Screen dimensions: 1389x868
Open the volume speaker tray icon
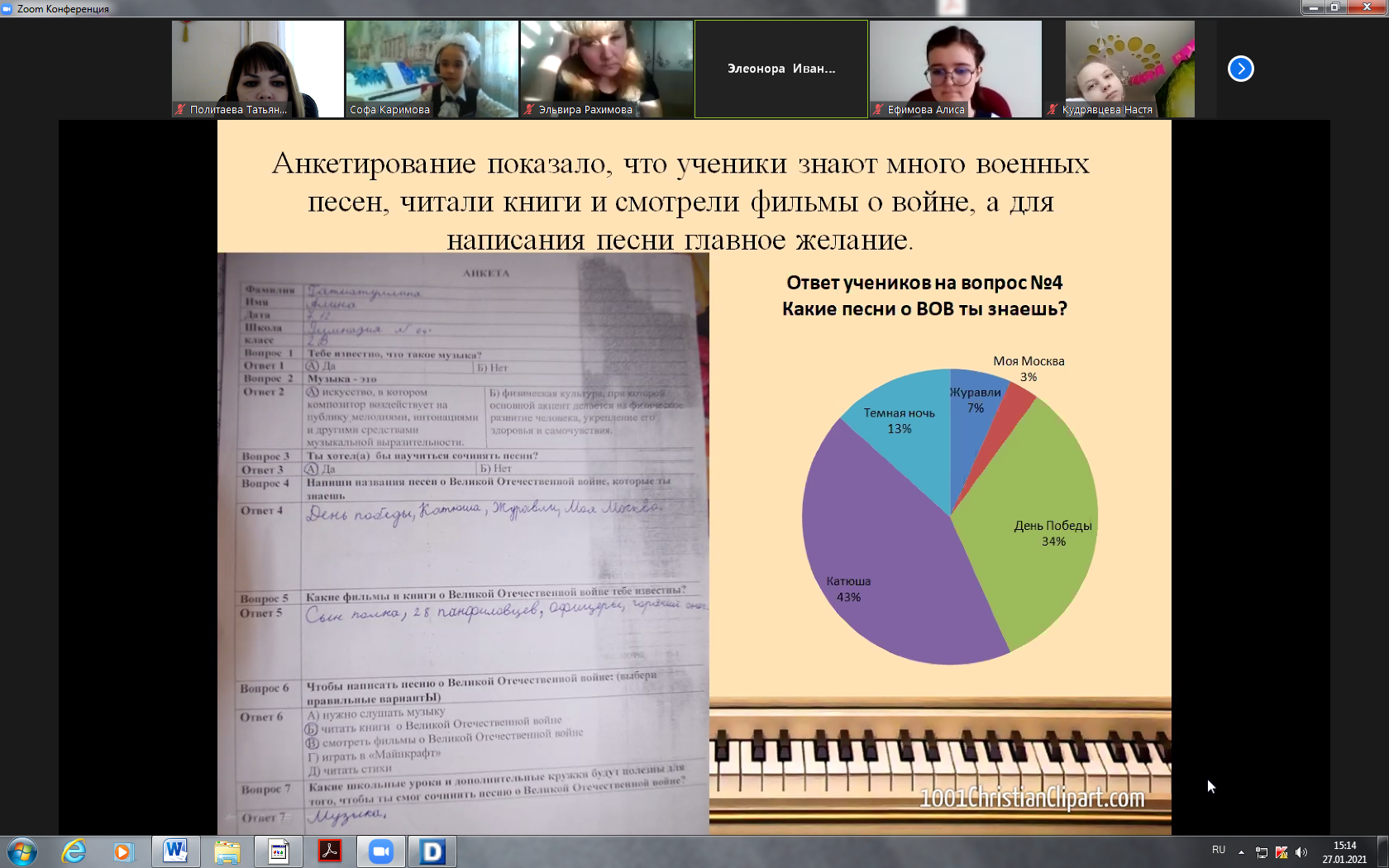[1301, 852]
